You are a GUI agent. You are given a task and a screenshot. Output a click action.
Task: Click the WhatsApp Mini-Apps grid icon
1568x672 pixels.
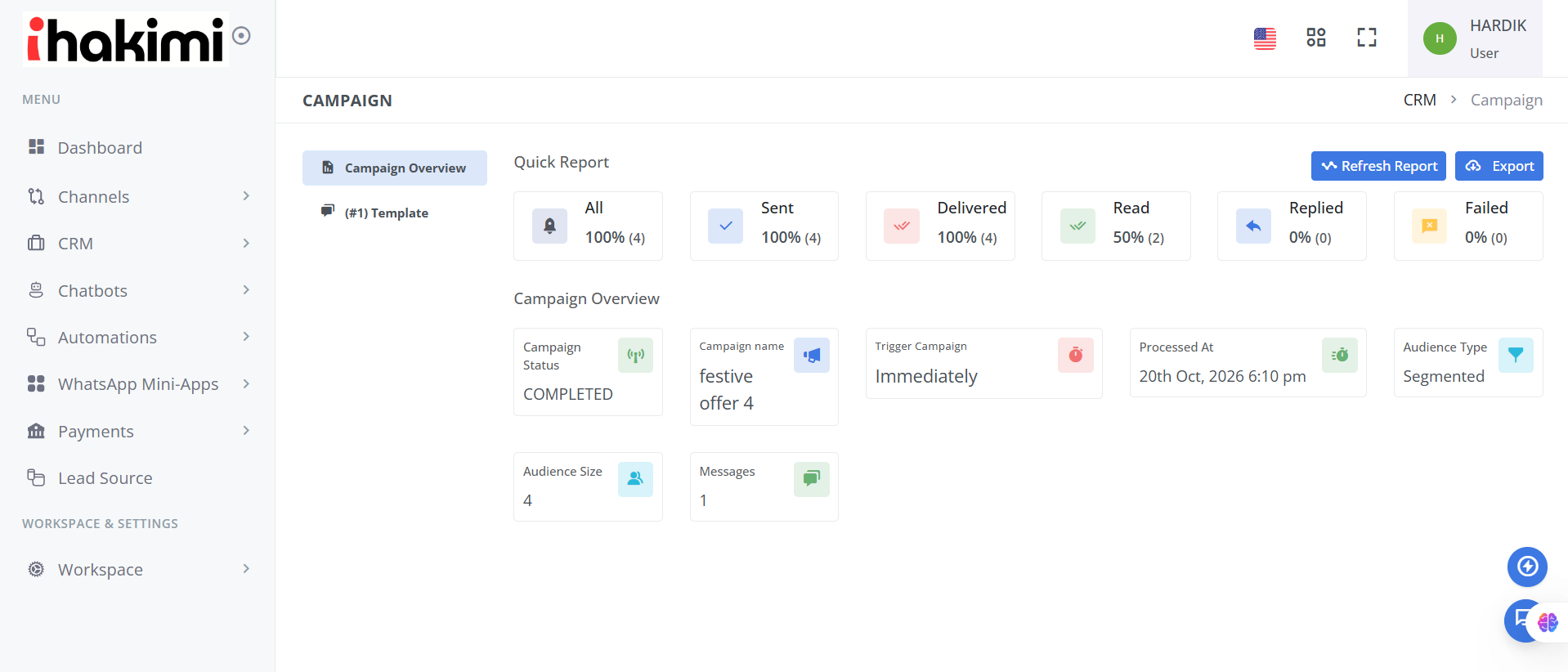tap(36, 384)
